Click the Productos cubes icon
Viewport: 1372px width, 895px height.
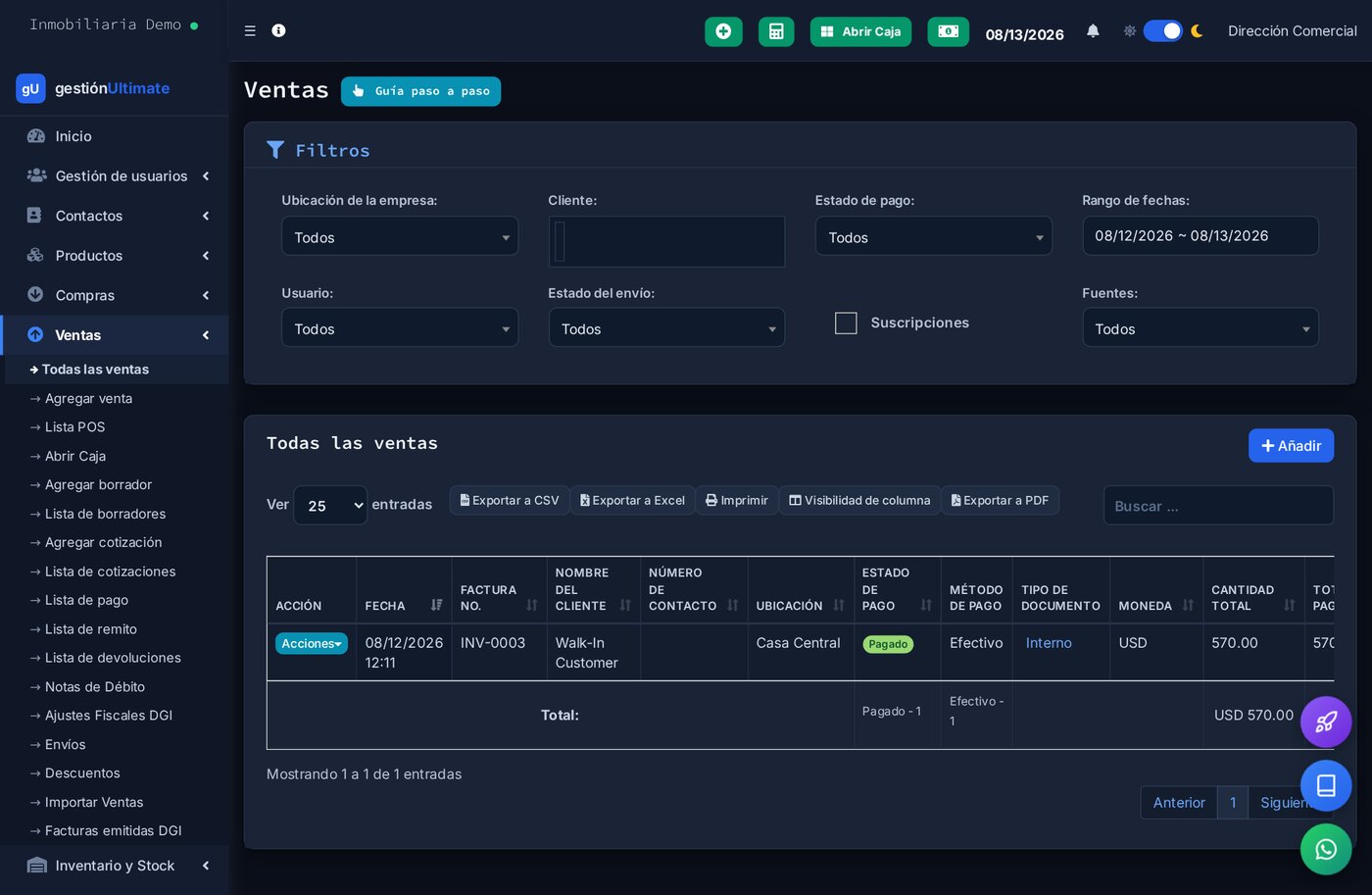point(35,255)
